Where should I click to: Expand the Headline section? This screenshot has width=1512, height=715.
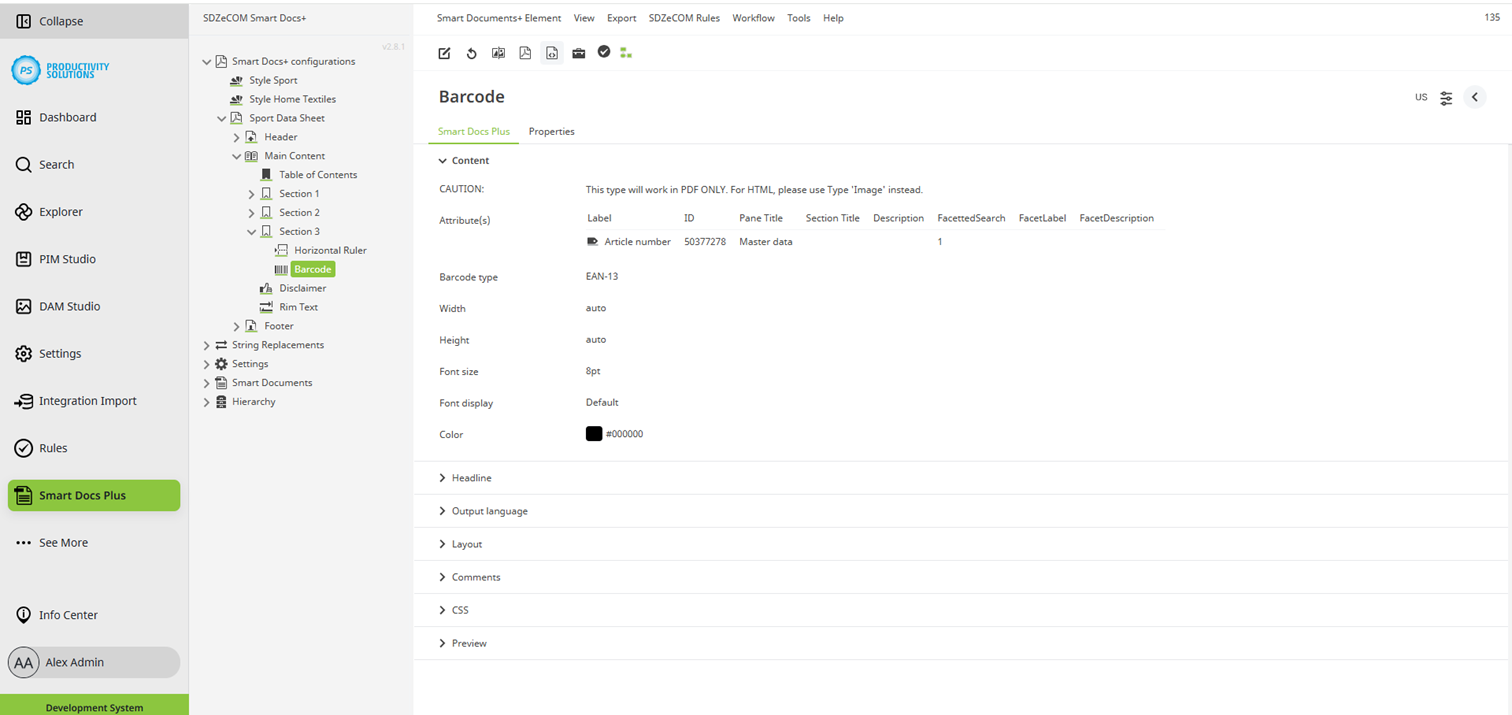[x=465, y=478]
